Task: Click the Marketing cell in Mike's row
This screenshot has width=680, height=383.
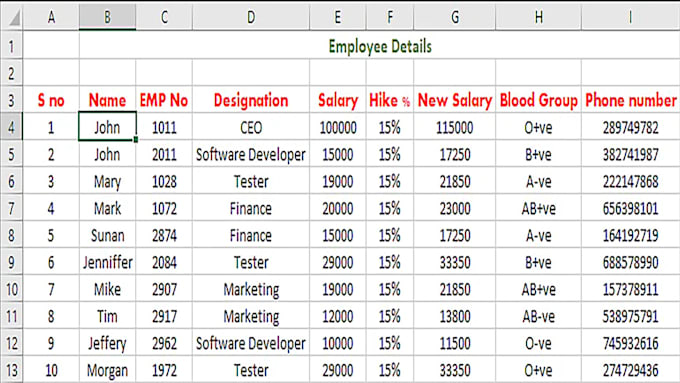Action: tap(251, 289)
